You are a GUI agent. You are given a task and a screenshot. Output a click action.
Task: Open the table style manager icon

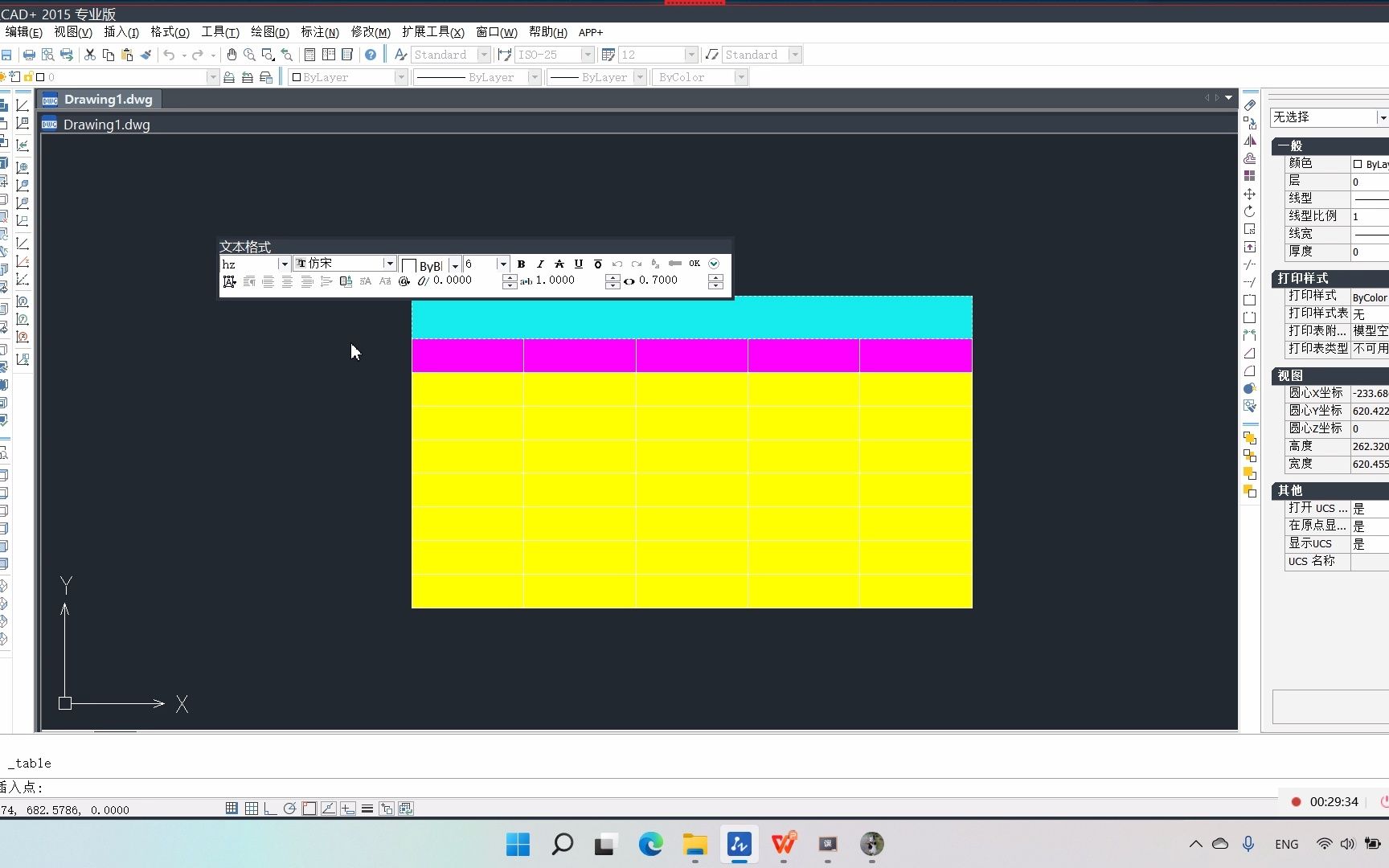point(608,55)
